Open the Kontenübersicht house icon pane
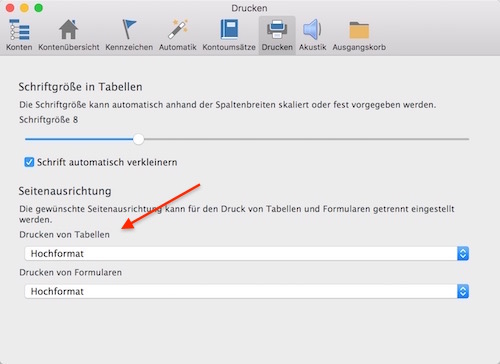 click(69, 36)
